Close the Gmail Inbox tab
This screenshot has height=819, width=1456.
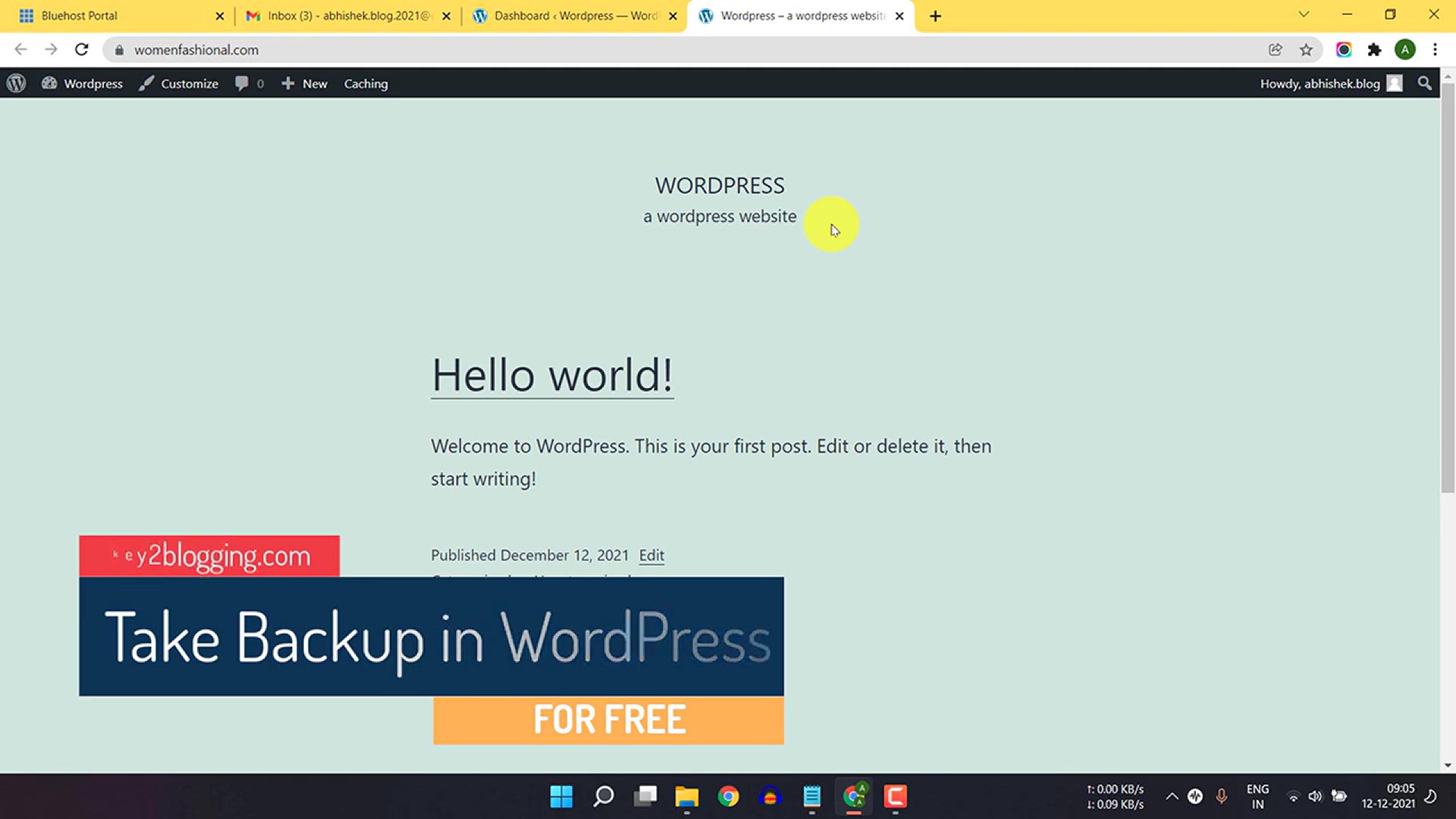coord(446,16)
